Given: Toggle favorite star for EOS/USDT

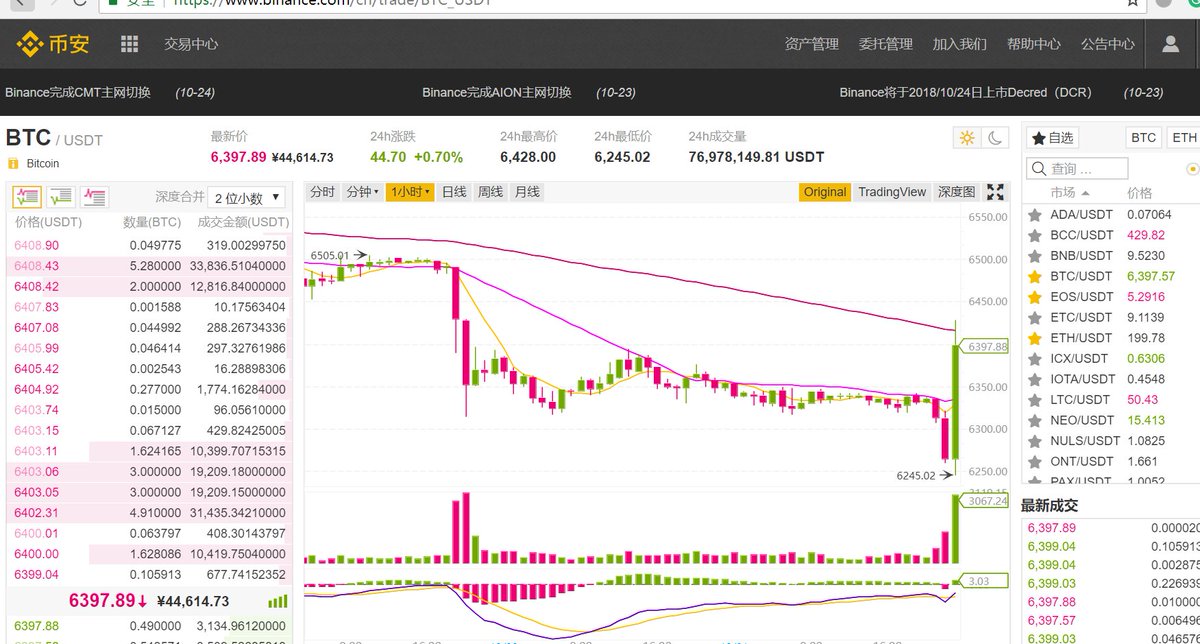Looking at the screenshot, I should tap(1034, 296).
